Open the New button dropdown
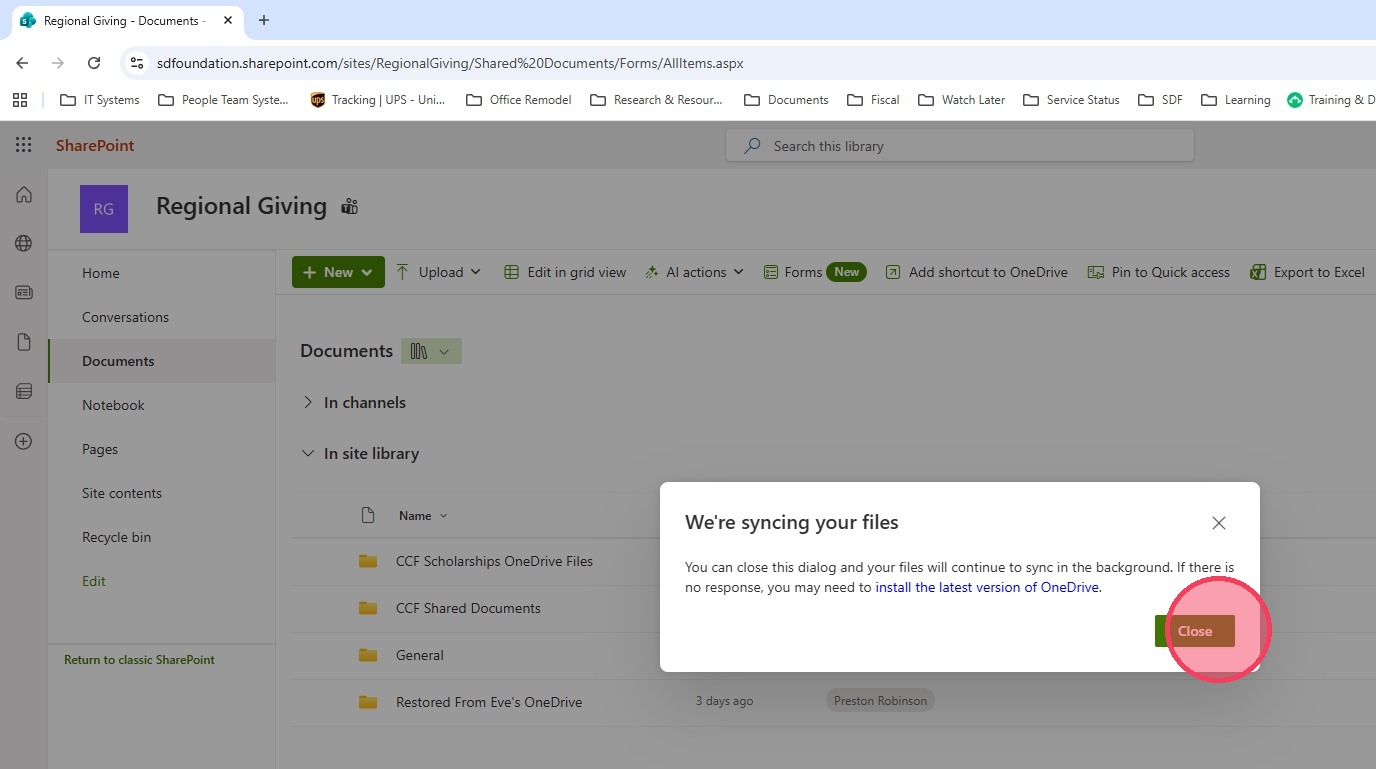Viewport: 1376px width, 769px height. pyautogui.click(x=338, y=272)
